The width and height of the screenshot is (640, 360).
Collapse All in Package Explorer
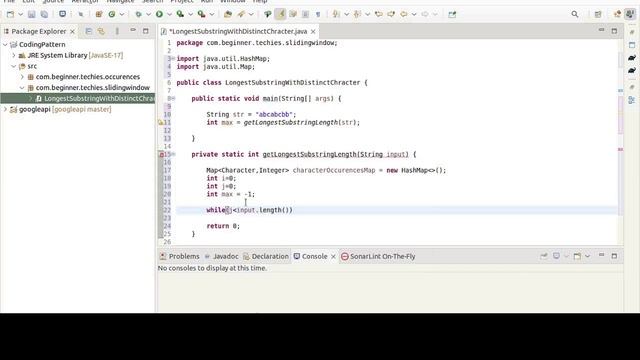click(88, 31)
